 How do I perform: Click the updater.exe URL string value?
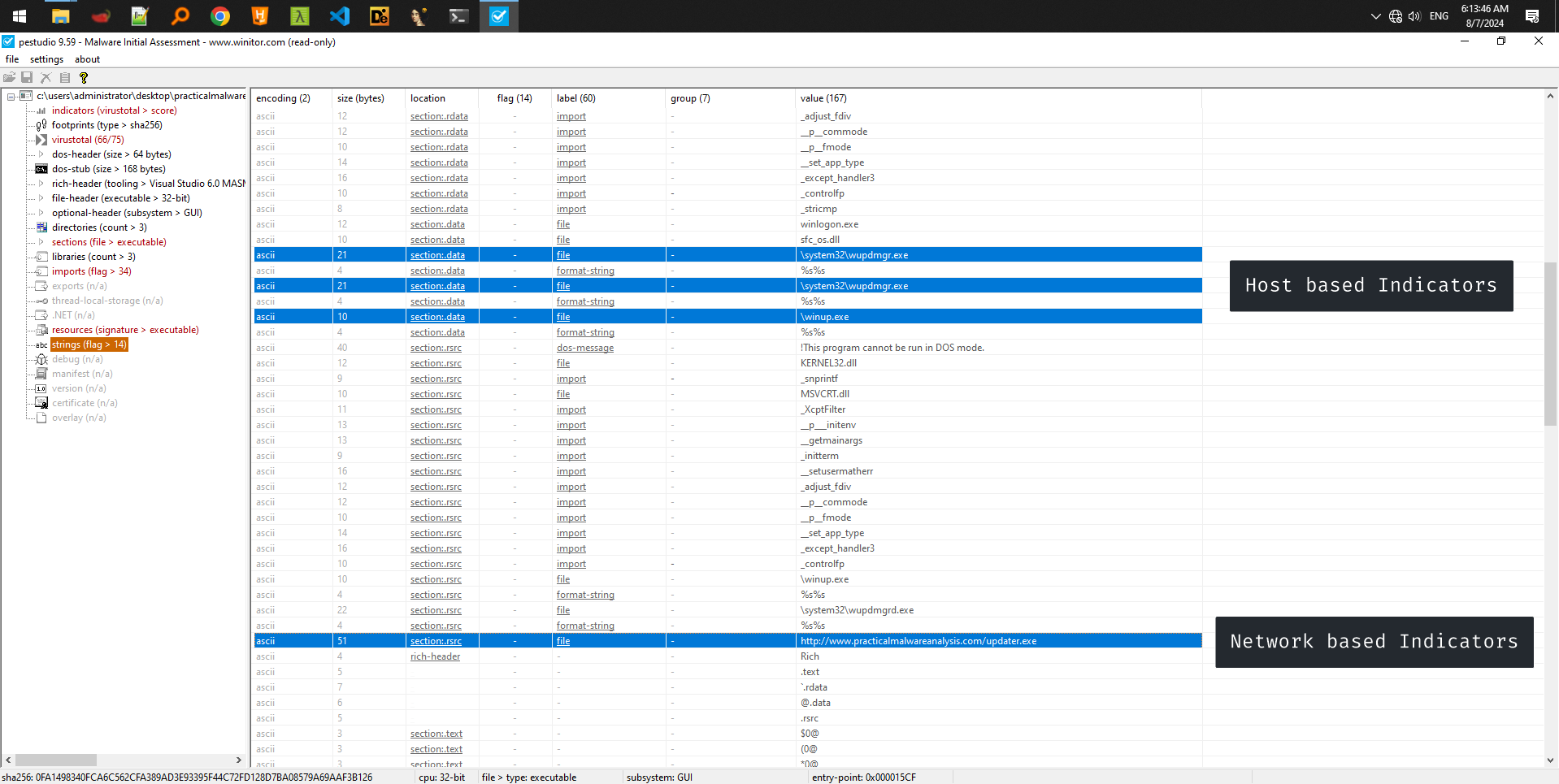click(918, 641)
